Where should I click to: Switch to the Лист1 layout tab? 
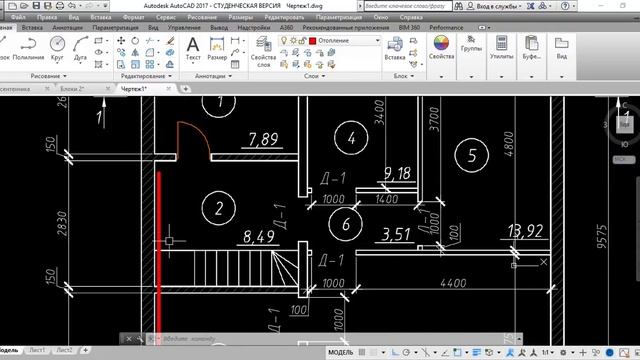point(37,350)
